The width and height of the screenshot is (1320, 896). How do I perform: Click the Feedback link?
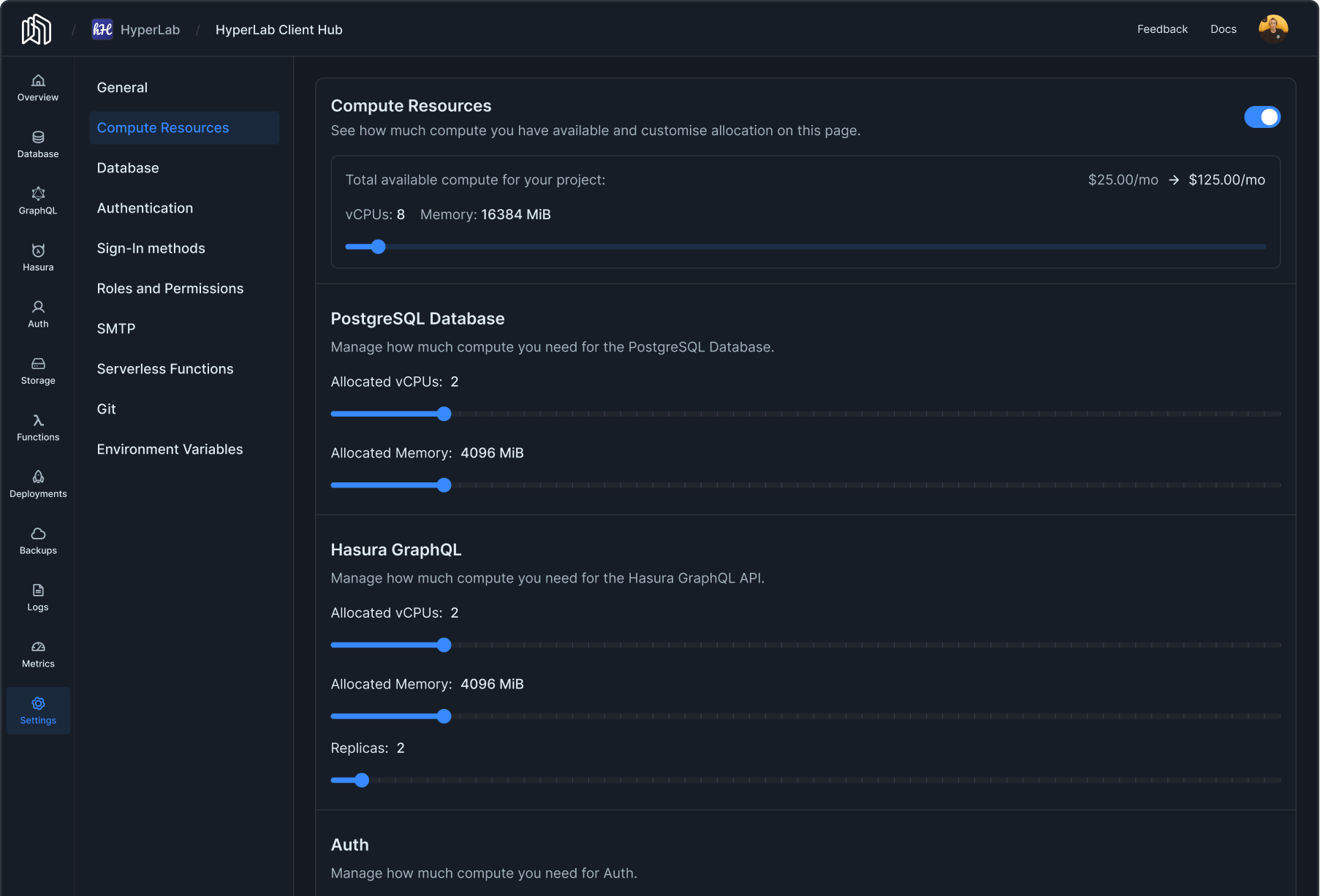pos(1162,29)
